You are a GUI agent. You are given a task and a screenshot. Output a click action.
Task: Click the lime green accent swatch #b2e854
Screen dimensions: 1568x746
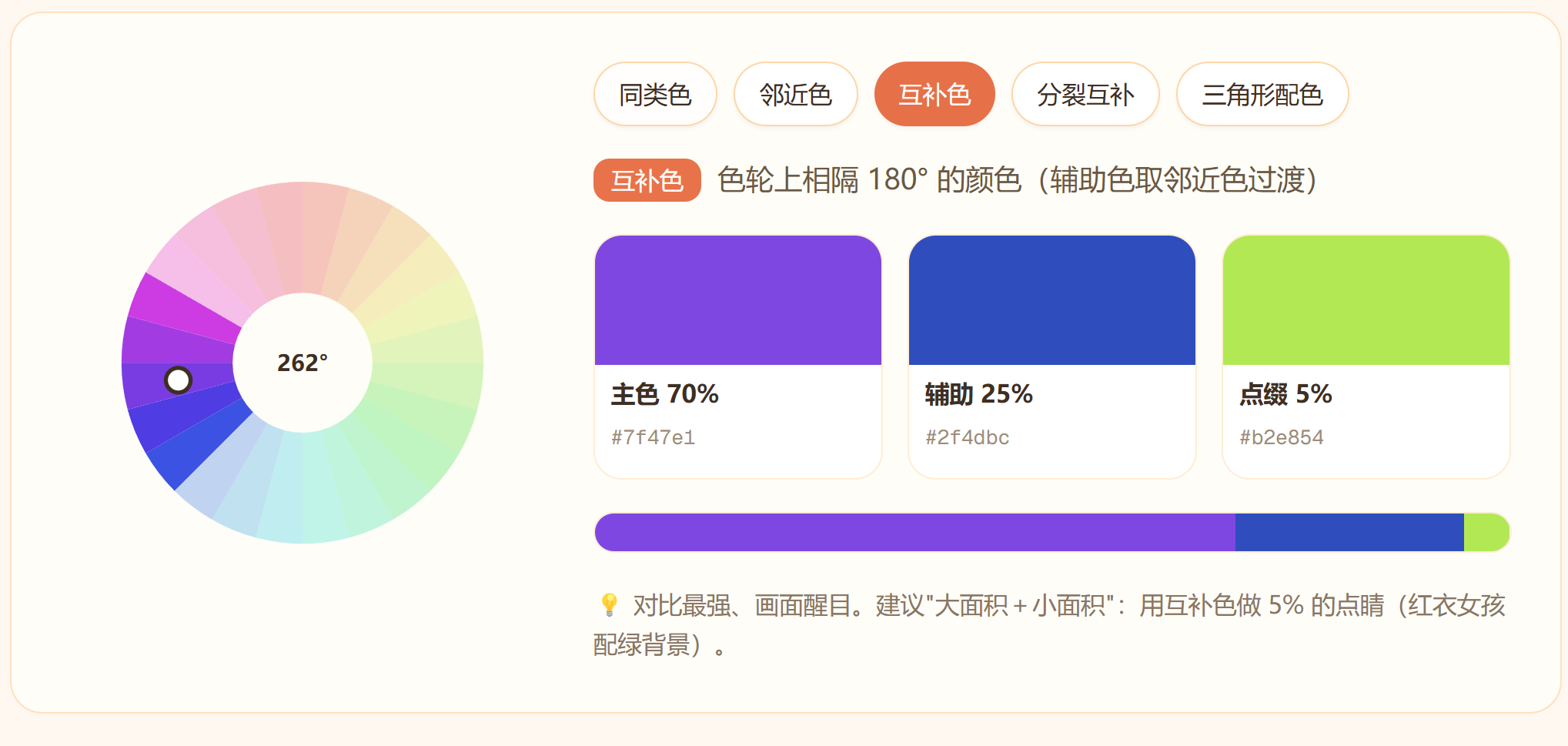(x=1366, y=300)
